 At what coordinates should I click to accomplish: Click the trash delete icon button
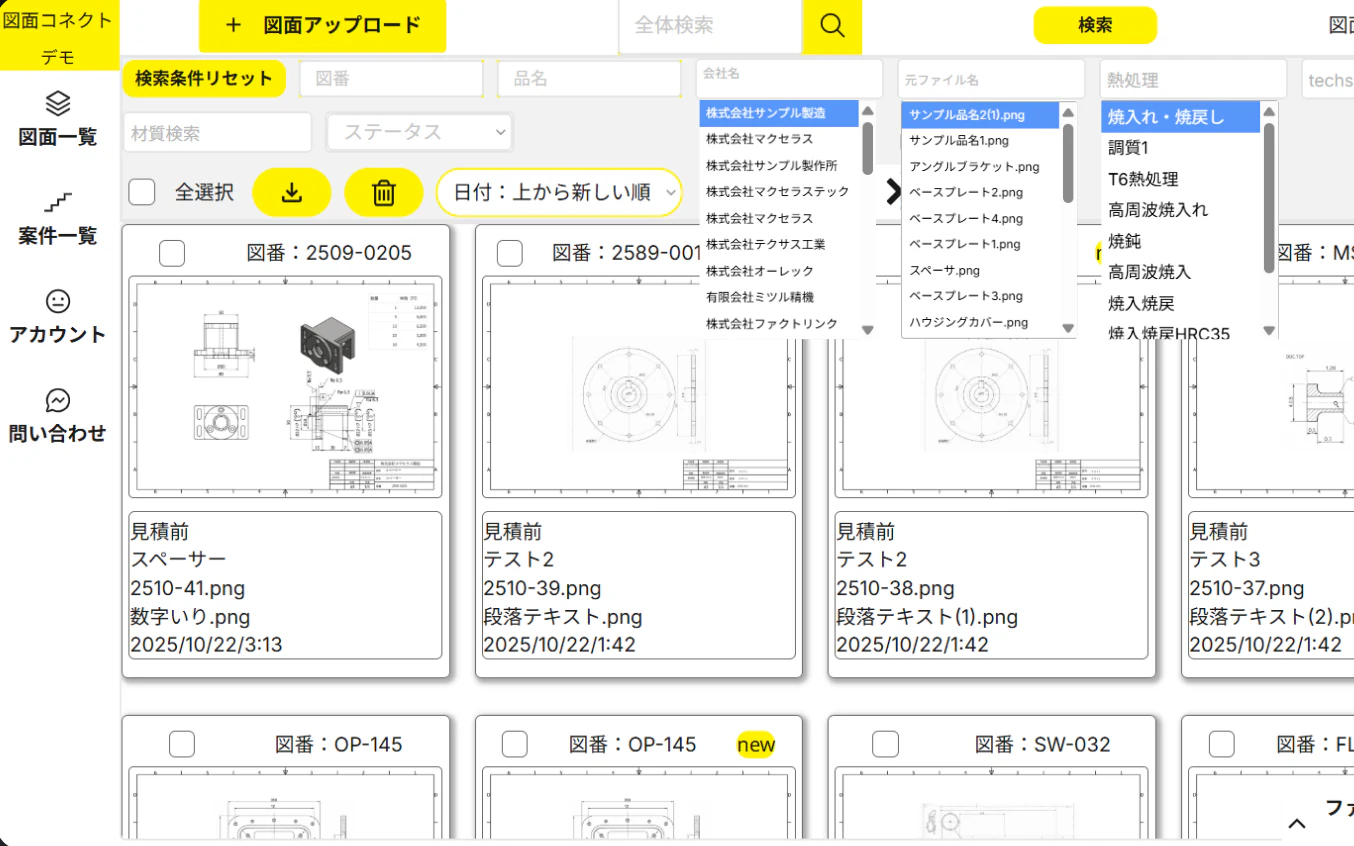384,192
